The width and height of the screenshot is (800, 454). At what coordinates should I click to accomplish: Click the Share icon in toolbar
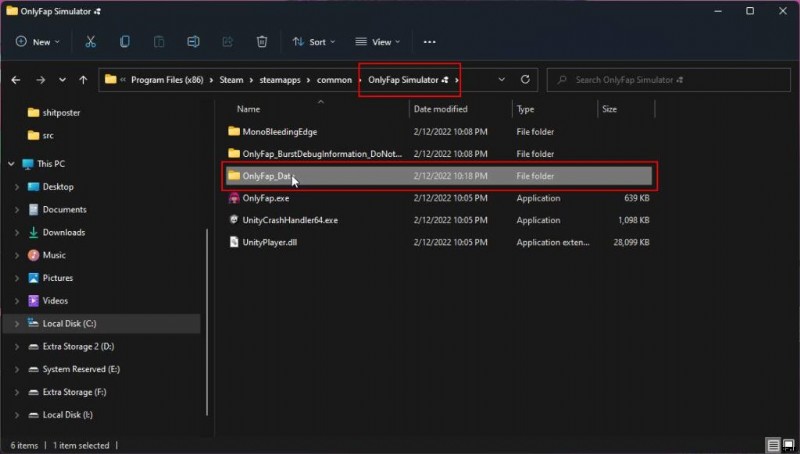pos(228,42)
